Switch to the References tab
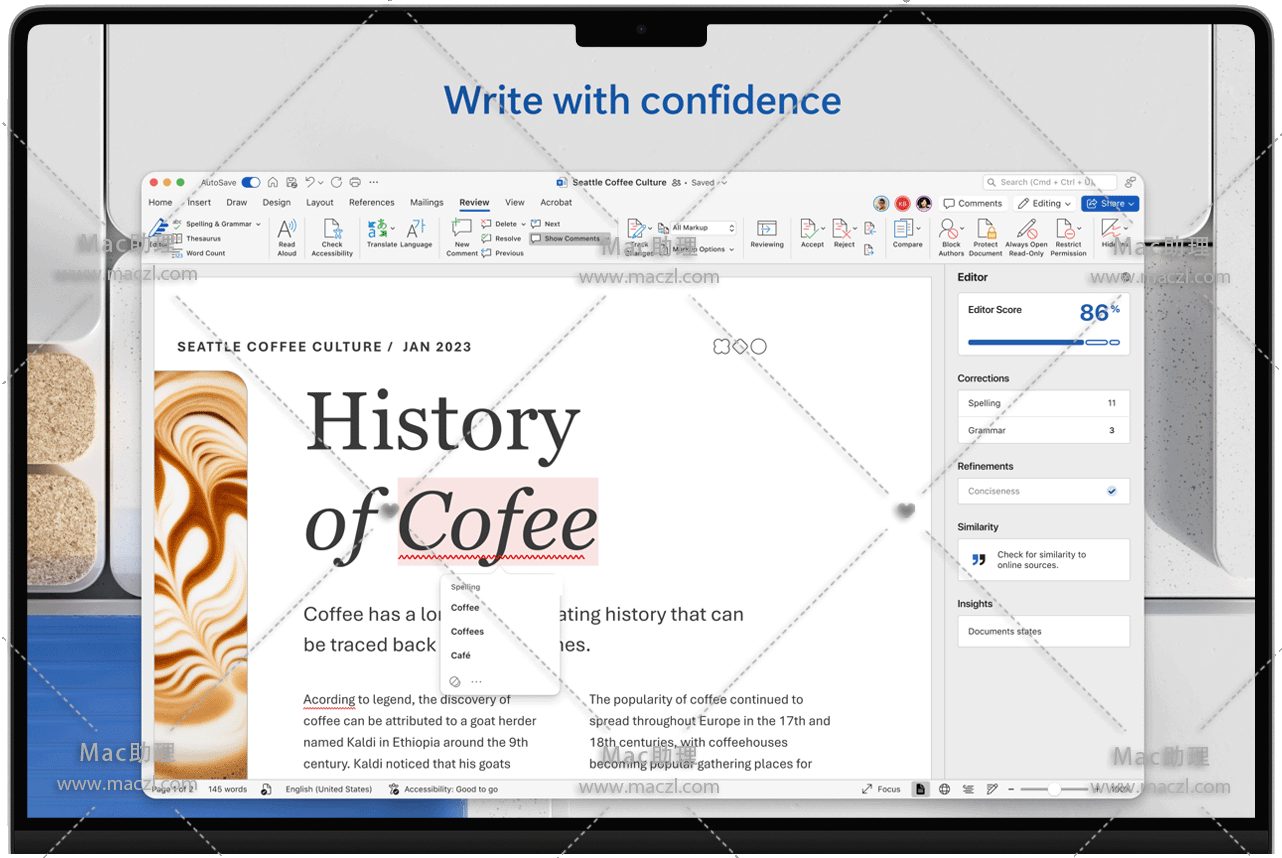The height and width of the screenshot is (858, 1282). [x=371, y=203]
